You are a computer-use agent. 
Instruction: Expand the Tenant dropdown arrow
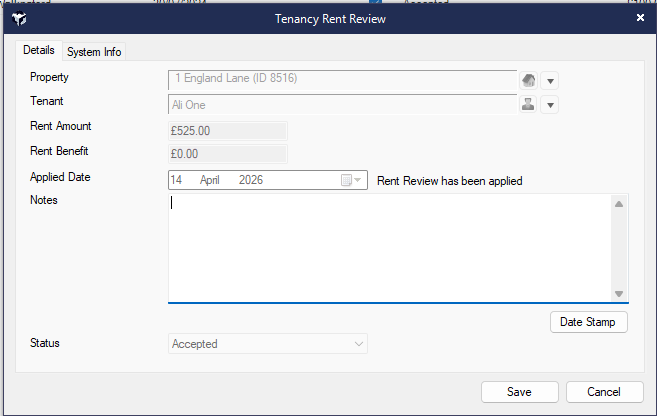click(x=550, y=104)
